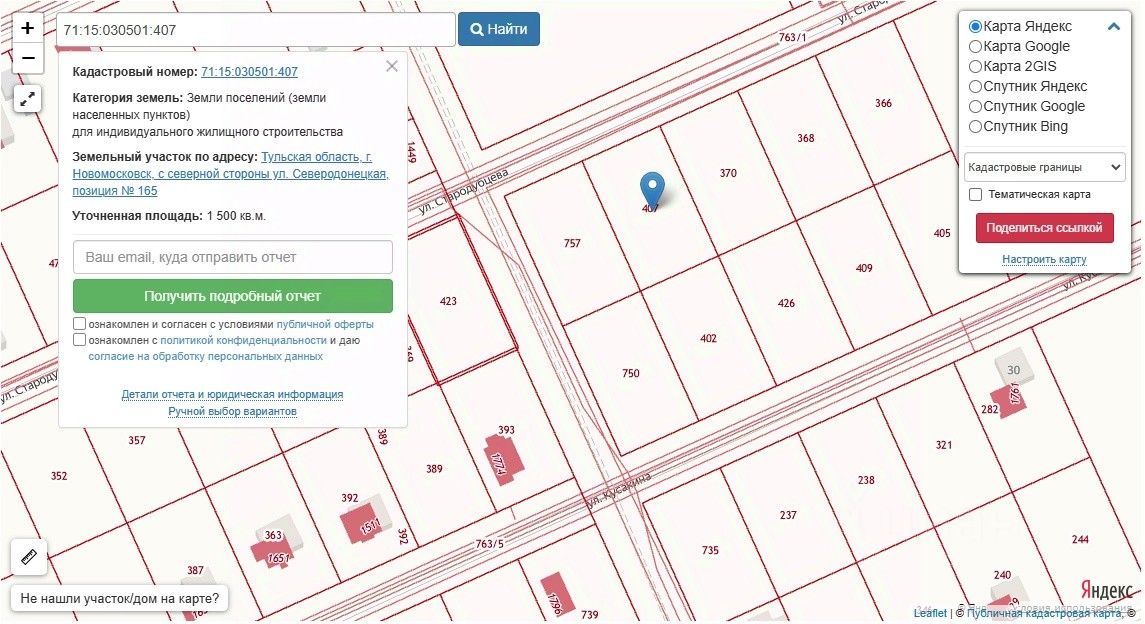1145x624 pixels.
Task: Close the parcel info popup
Action: 392,66
